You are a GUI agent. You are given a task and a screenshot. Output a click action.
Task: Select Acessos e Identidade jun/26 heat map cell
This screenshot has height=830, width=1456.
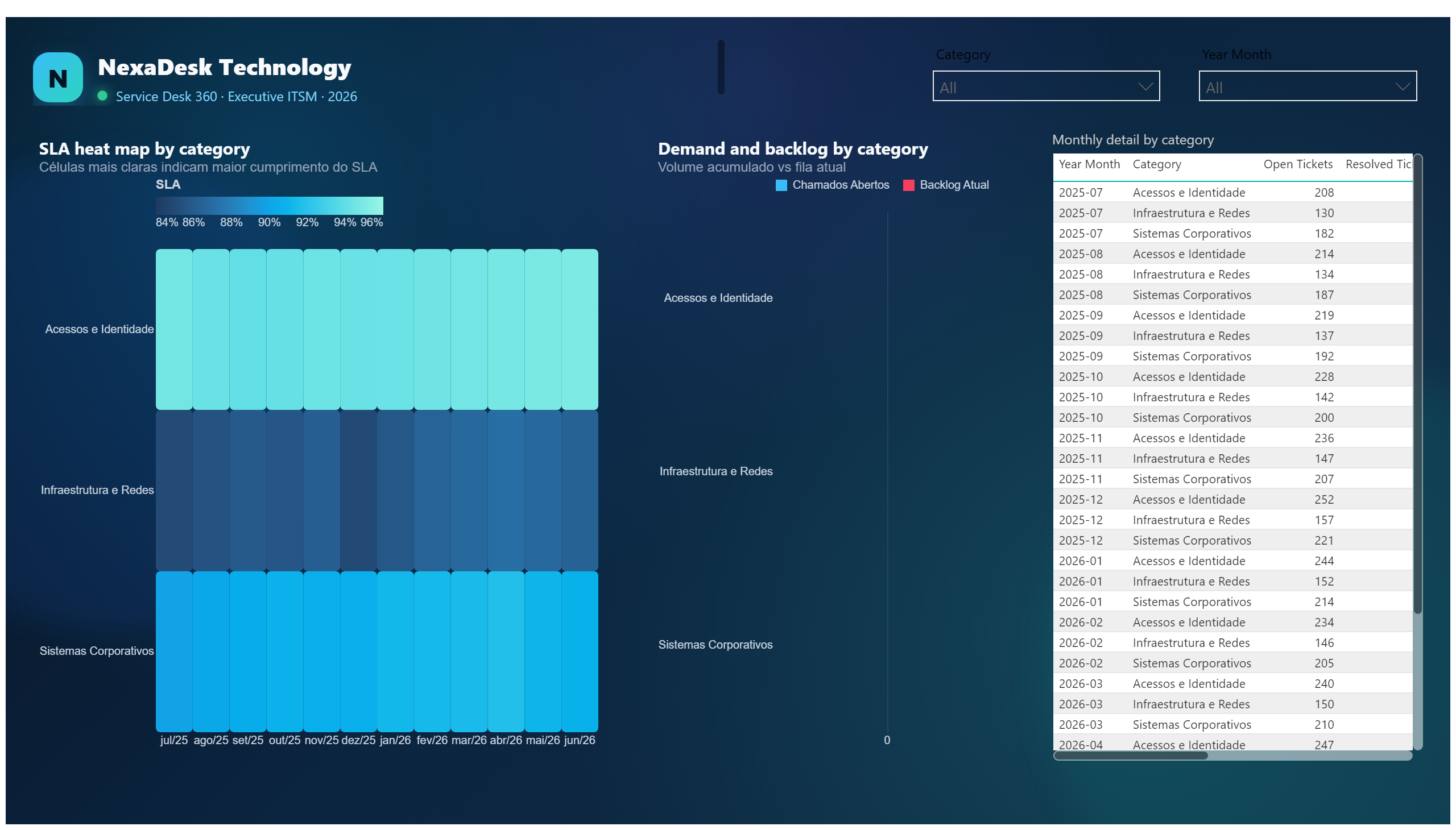[580, 329]
